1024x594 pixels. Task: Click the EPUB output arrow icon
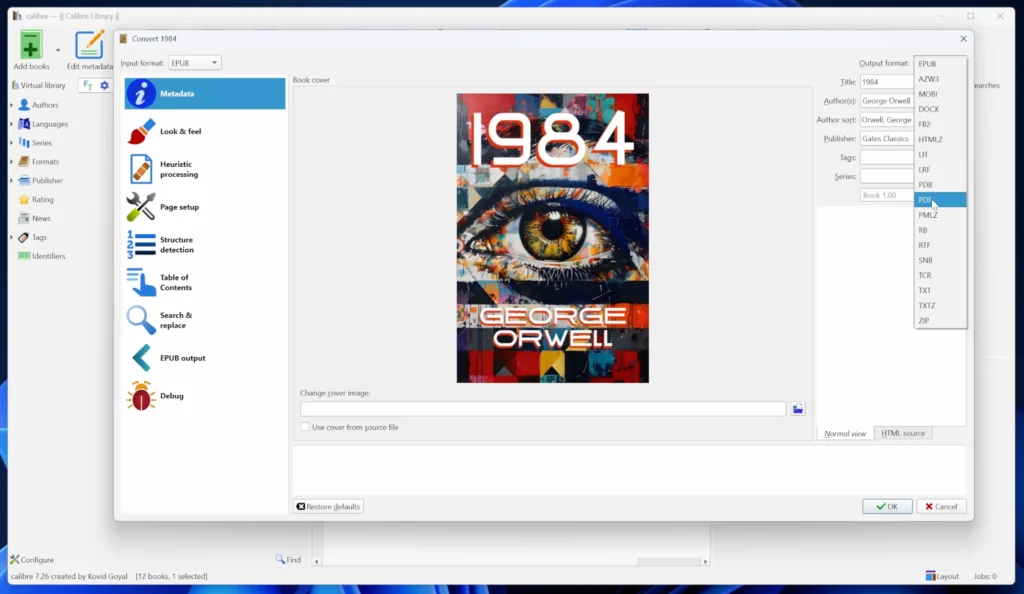[141, 358]
